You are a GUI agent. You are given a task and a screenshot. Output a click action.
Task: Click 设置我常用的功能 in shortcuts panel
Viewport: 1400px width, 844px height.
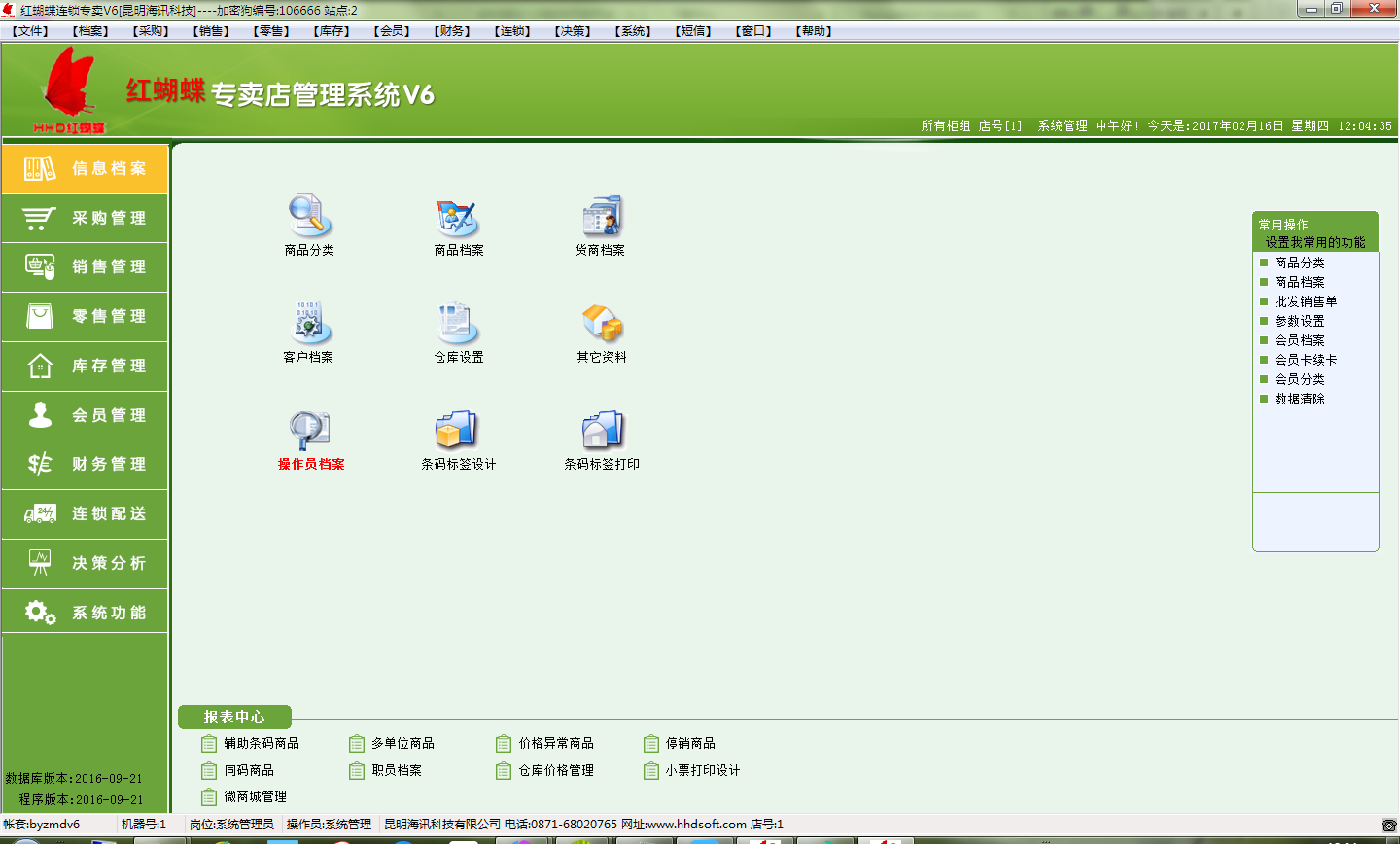tap(1314, 242)
